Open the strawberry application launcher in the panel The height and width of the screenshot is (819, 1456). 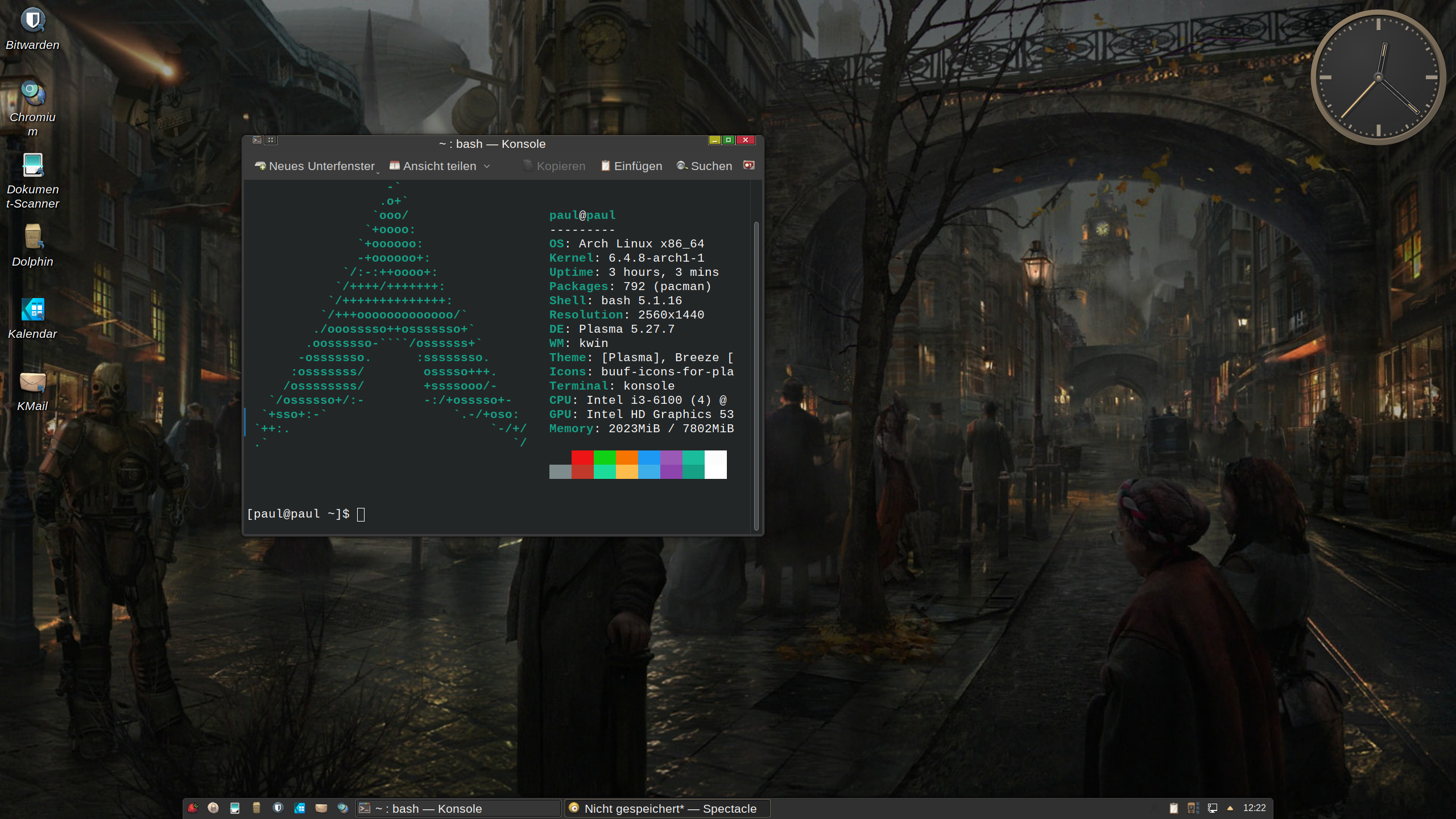[x=193, y=808]
